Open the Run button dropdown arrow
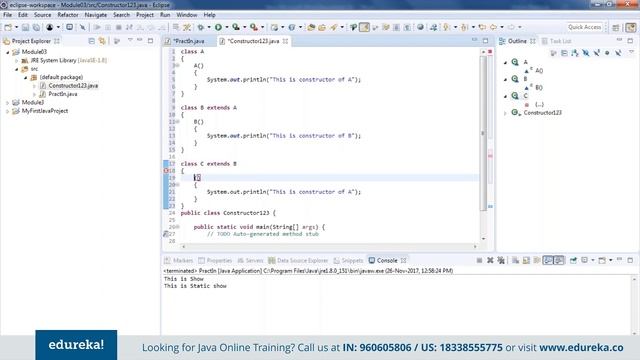 (227, 27)
